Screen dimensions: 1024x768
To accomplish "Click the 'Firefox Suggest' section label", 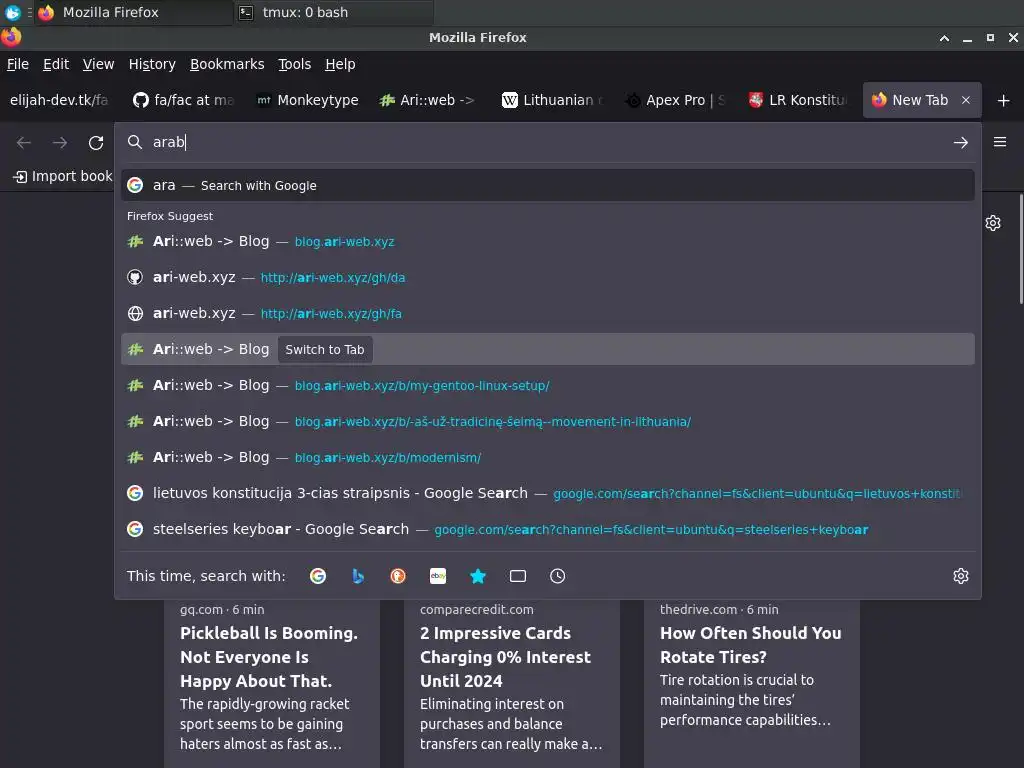I will 170,216.
